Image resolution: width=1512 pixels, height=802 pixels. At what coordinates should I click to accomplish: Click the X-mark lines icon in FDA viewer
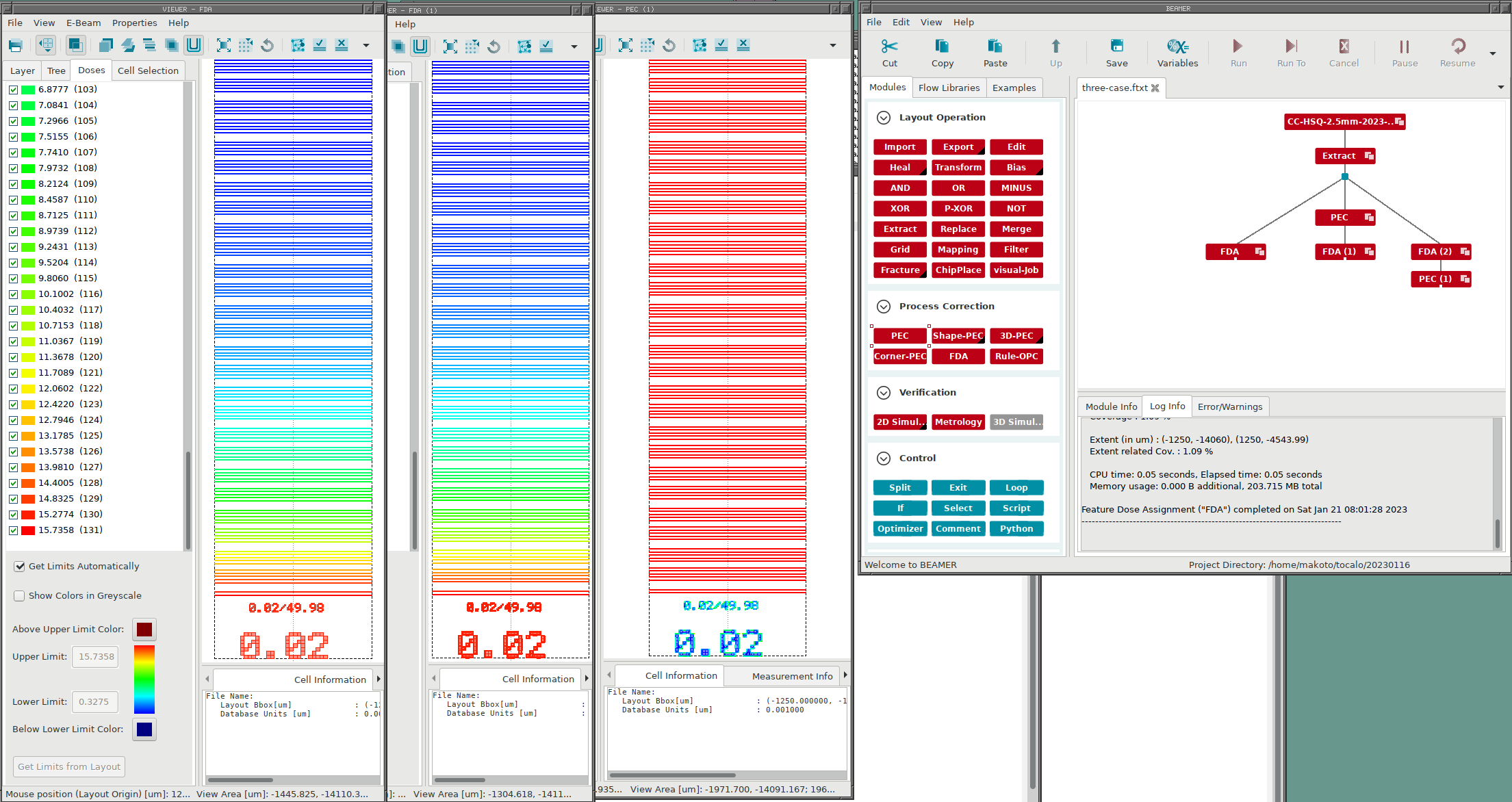[x=342, y=46]
